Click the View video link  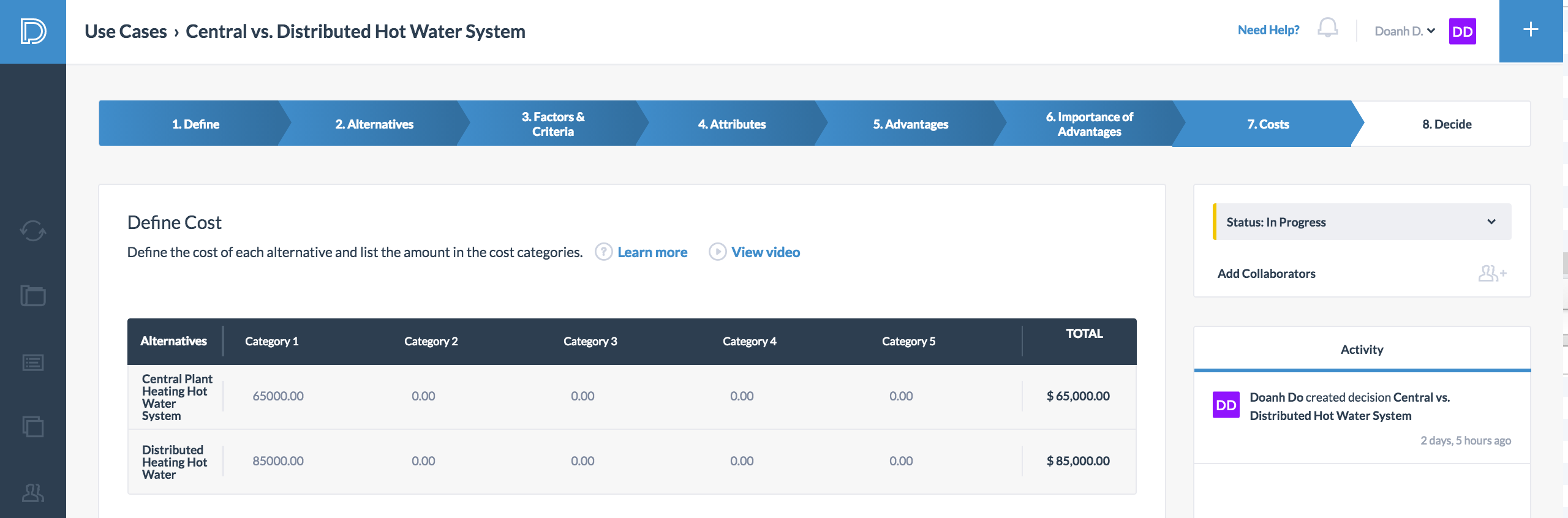tap(765, 252)
